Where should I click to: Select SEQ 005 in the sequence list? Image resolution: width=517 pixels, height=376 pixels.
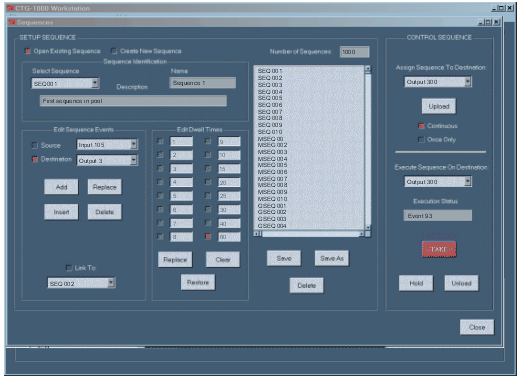point(270,98)
